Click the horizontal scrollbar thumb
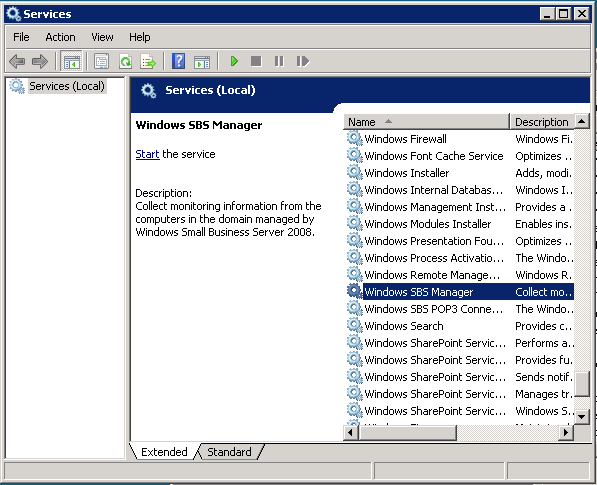 point(407,432)
